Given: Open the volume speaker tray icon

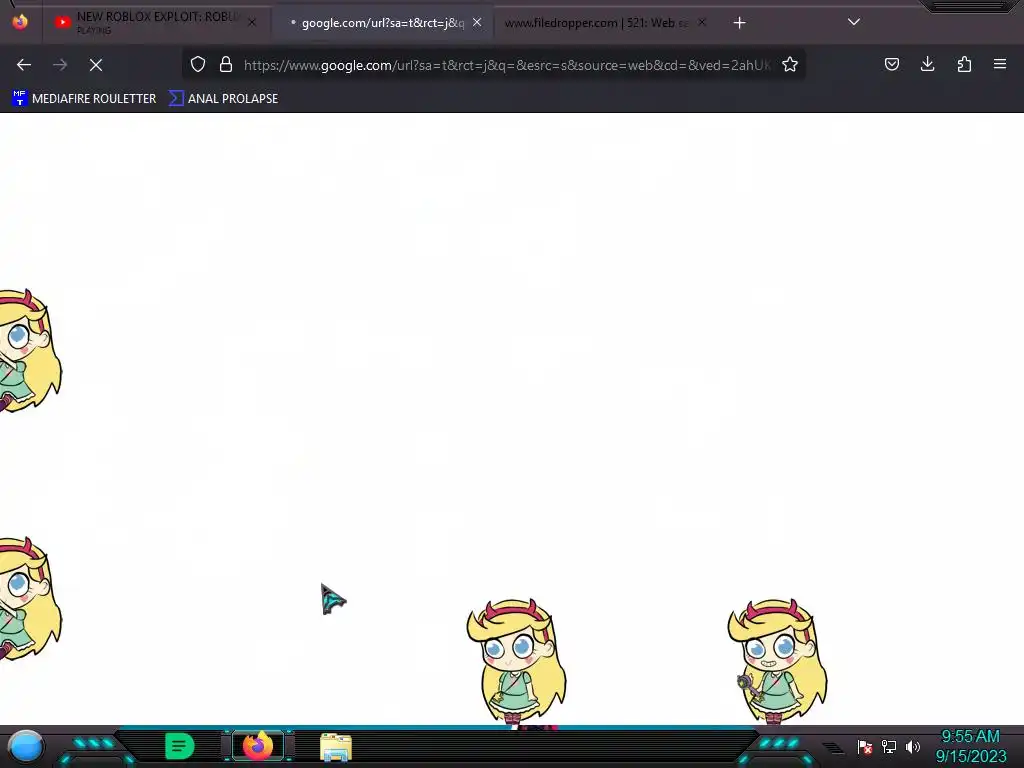Looking at the screenshot, I should [x=912, y=746].
